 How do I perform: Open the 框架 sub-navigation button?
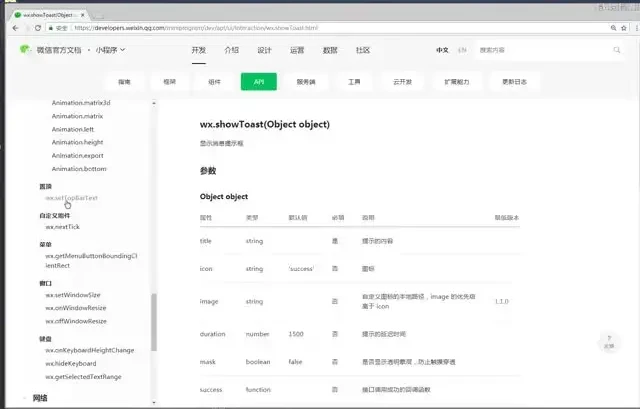pos(169,82)
